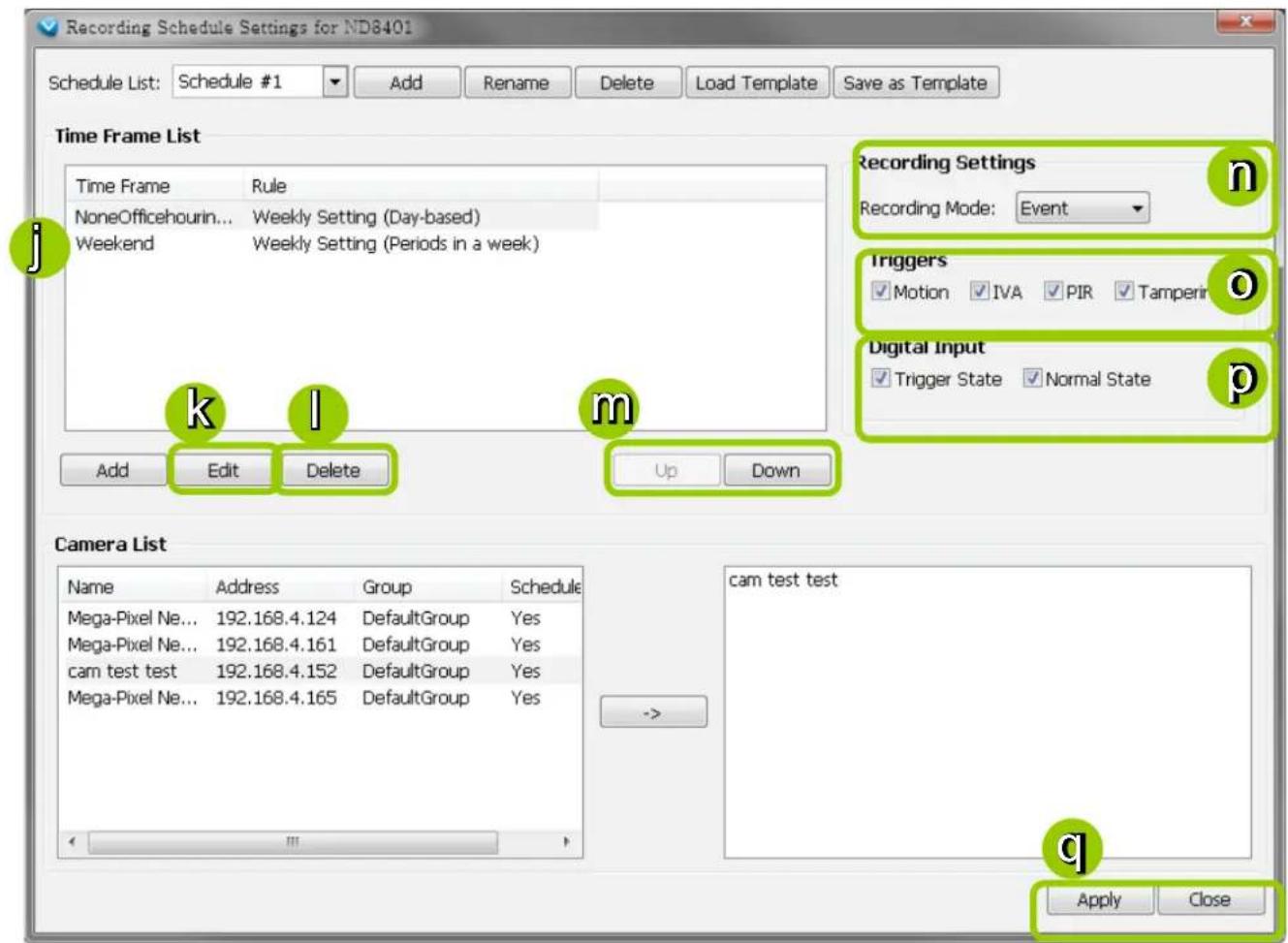This screenshot has width=1288, height=943.
Task: Click Add next to Schedule List
Action: point(406,83)
